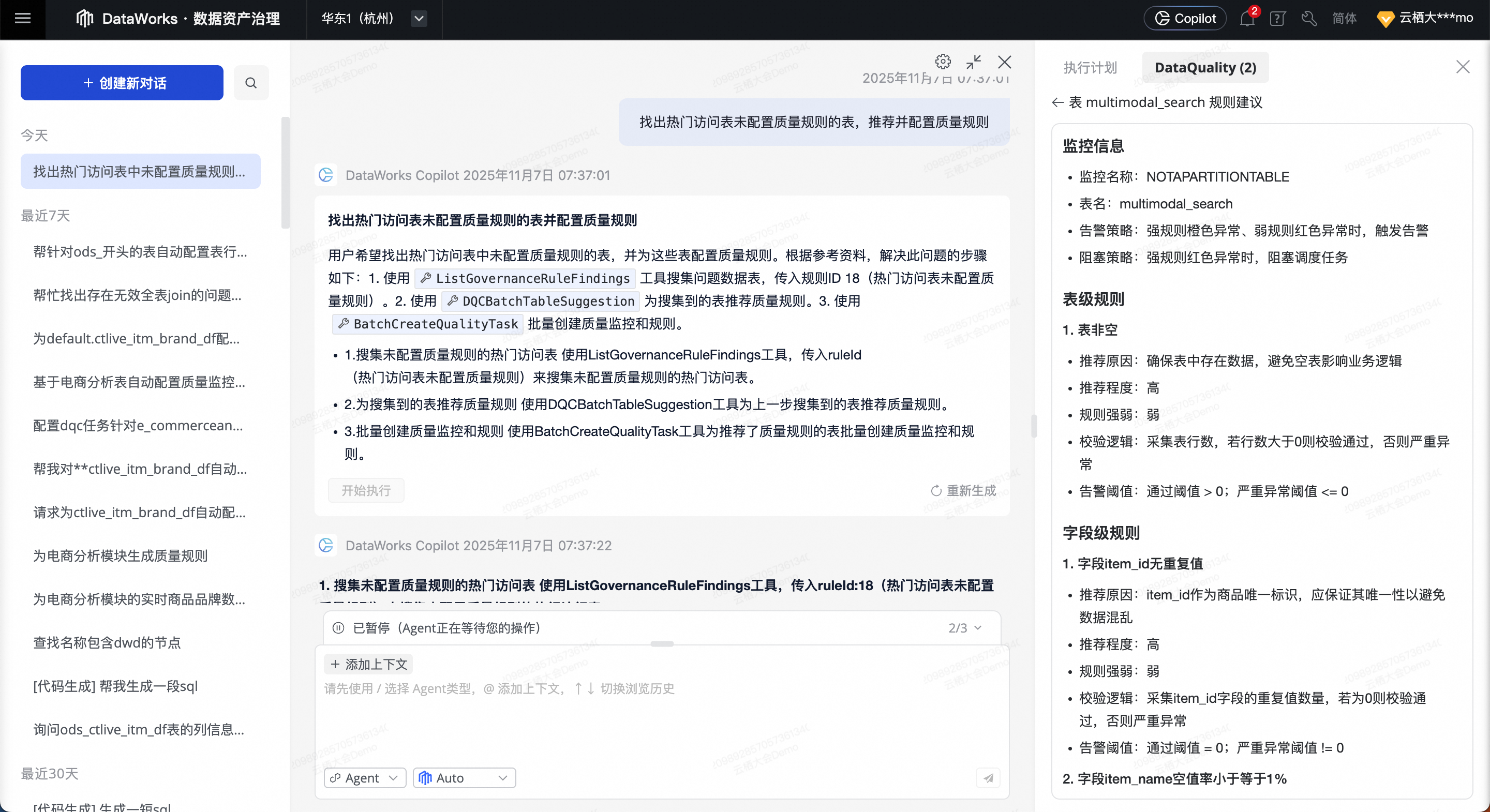Open chat settings gear icon
The height and width of the screenshot is (812, 1490).
(943, 62)
